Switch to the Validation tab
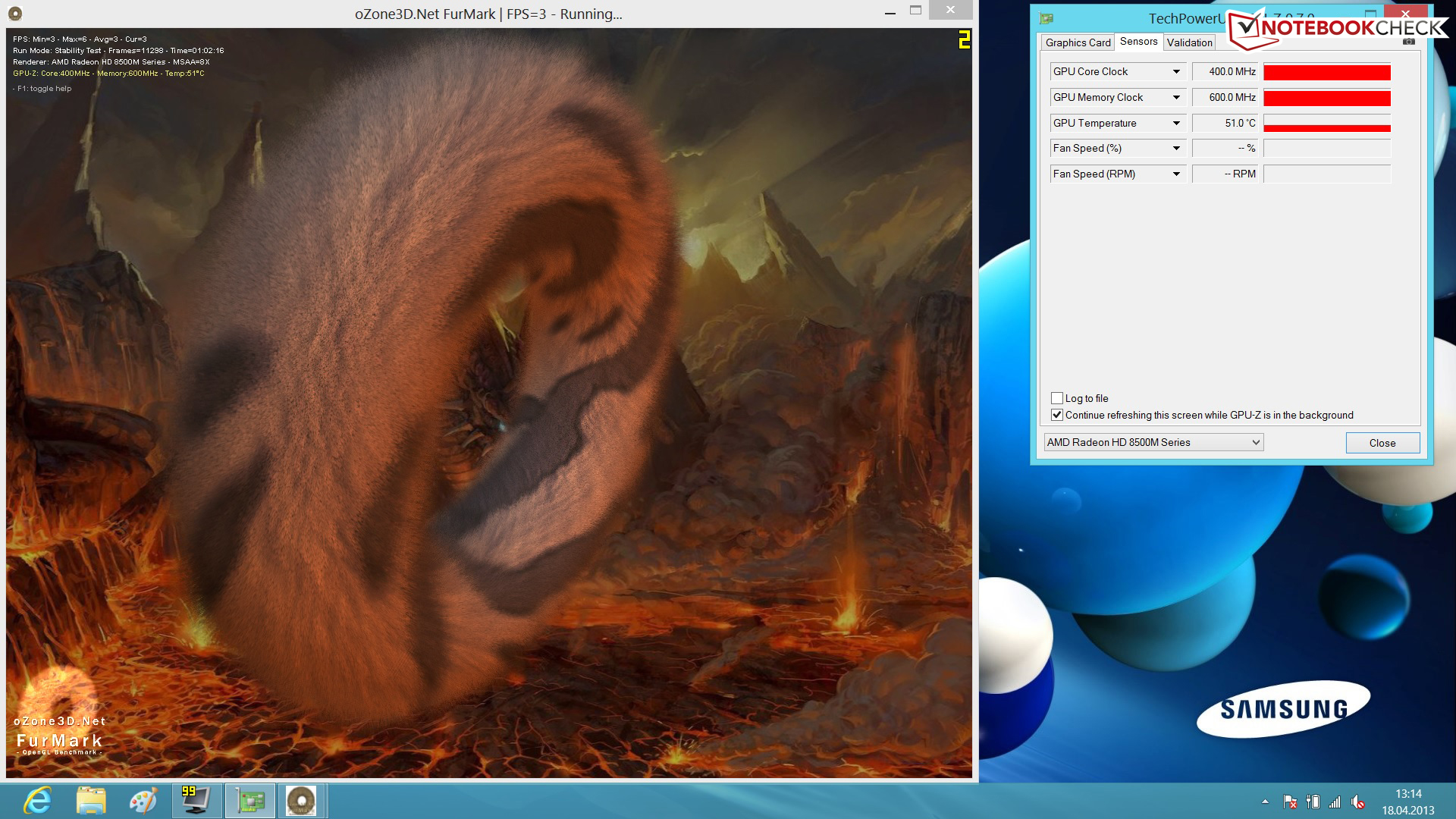Viewport: 1456px width, 819px height. click(x=1189, y=42)
